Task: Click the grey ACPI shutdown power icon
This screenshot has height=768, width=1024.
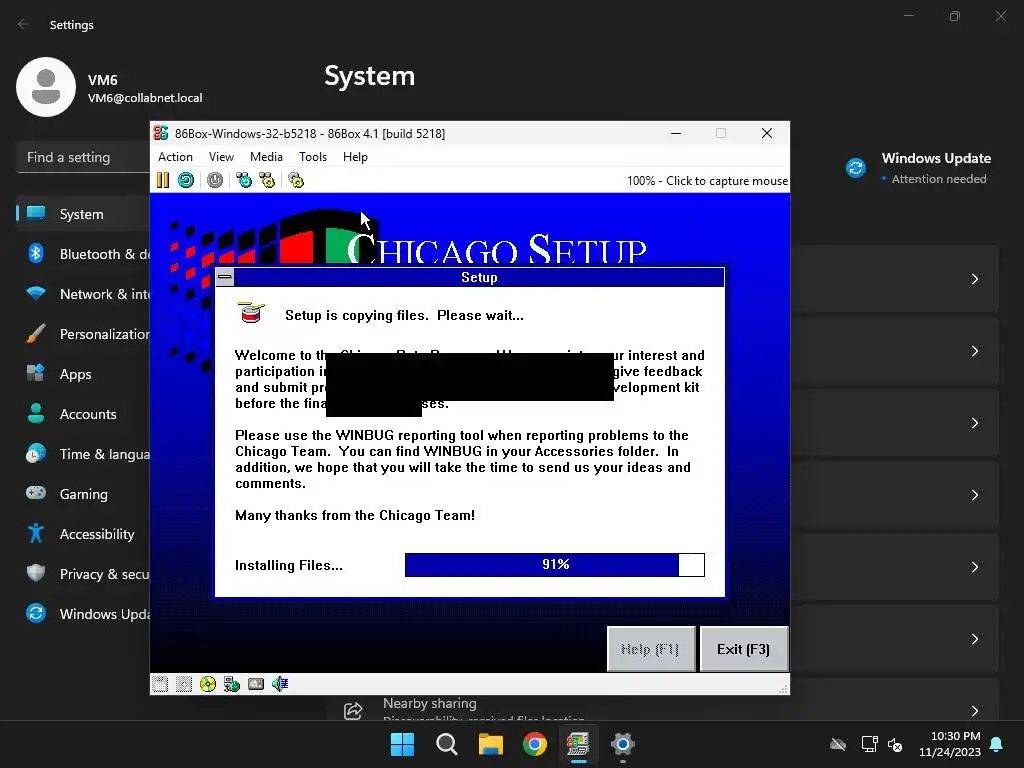Action: click(215, 180)
